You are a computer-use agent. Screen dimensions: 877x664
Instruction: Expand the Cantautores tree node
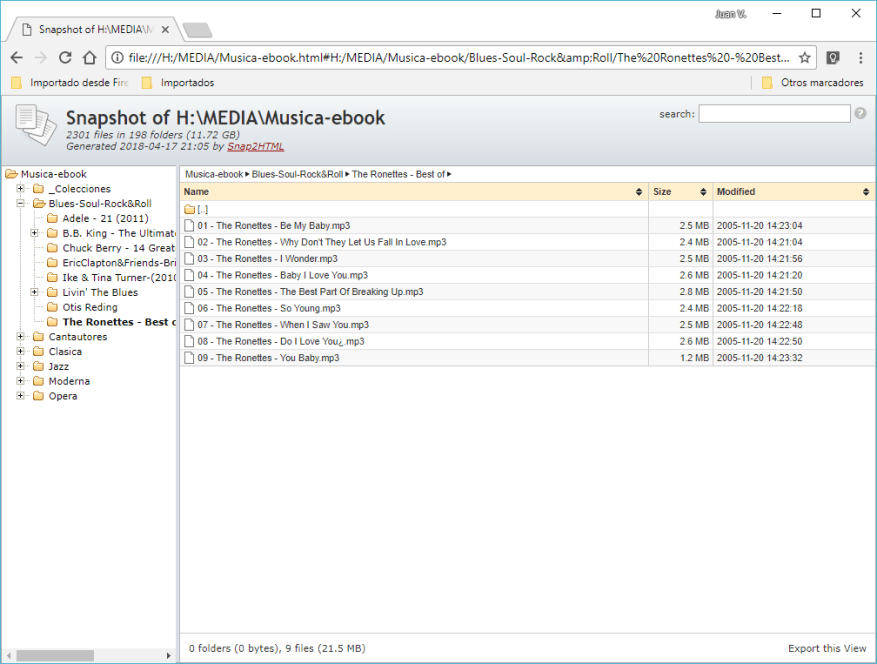[22, 336]
